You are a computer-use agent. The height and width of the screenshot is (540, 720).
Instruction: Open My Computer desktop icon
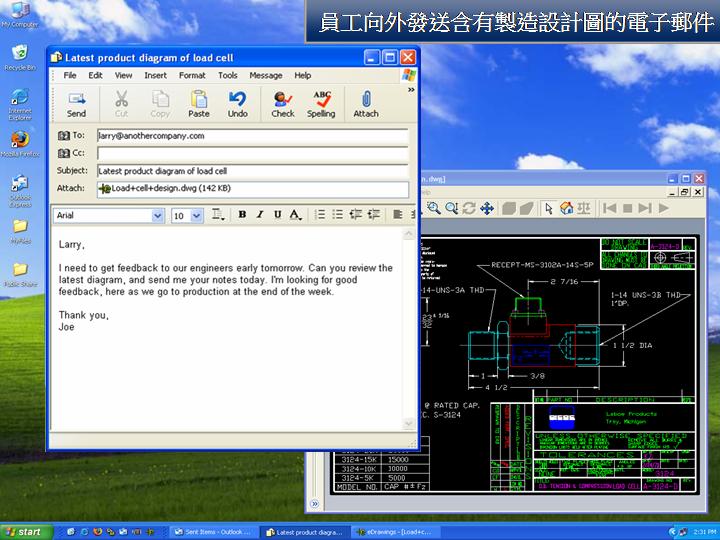(x=20, y=14)
